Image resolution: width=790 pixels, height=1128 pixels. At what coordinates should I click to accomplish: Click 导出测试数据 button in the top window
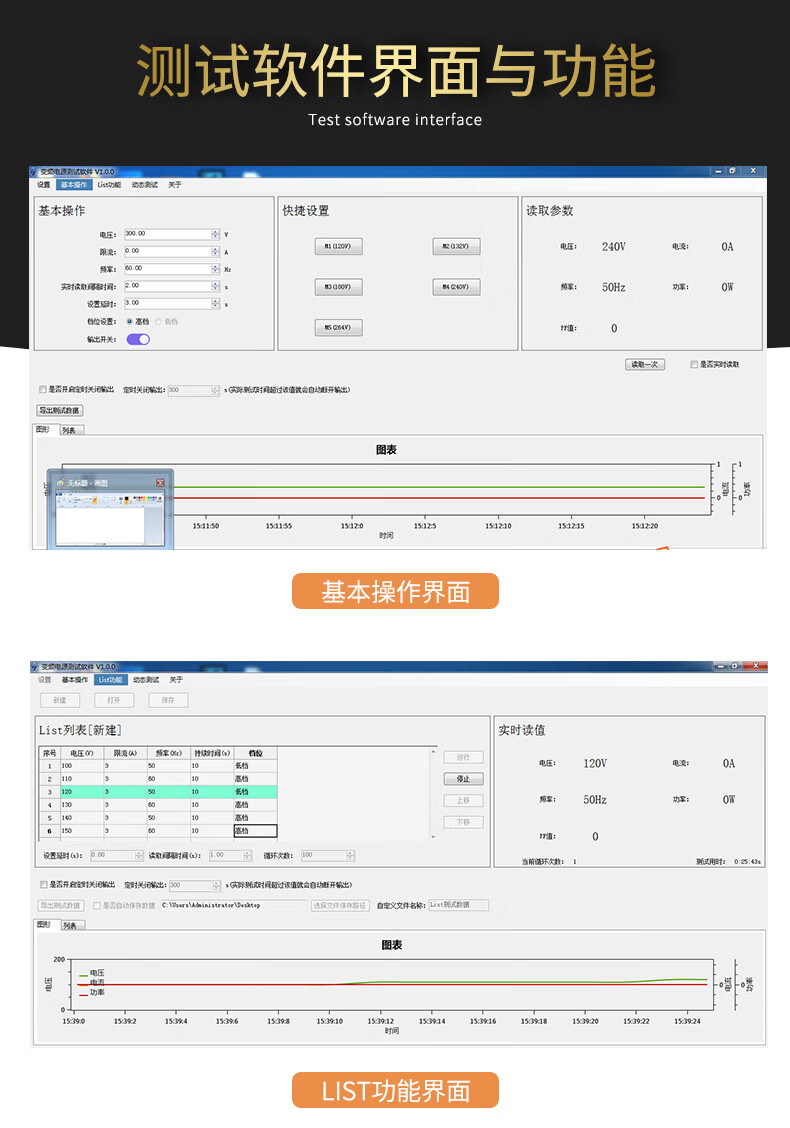click(60, 410)
